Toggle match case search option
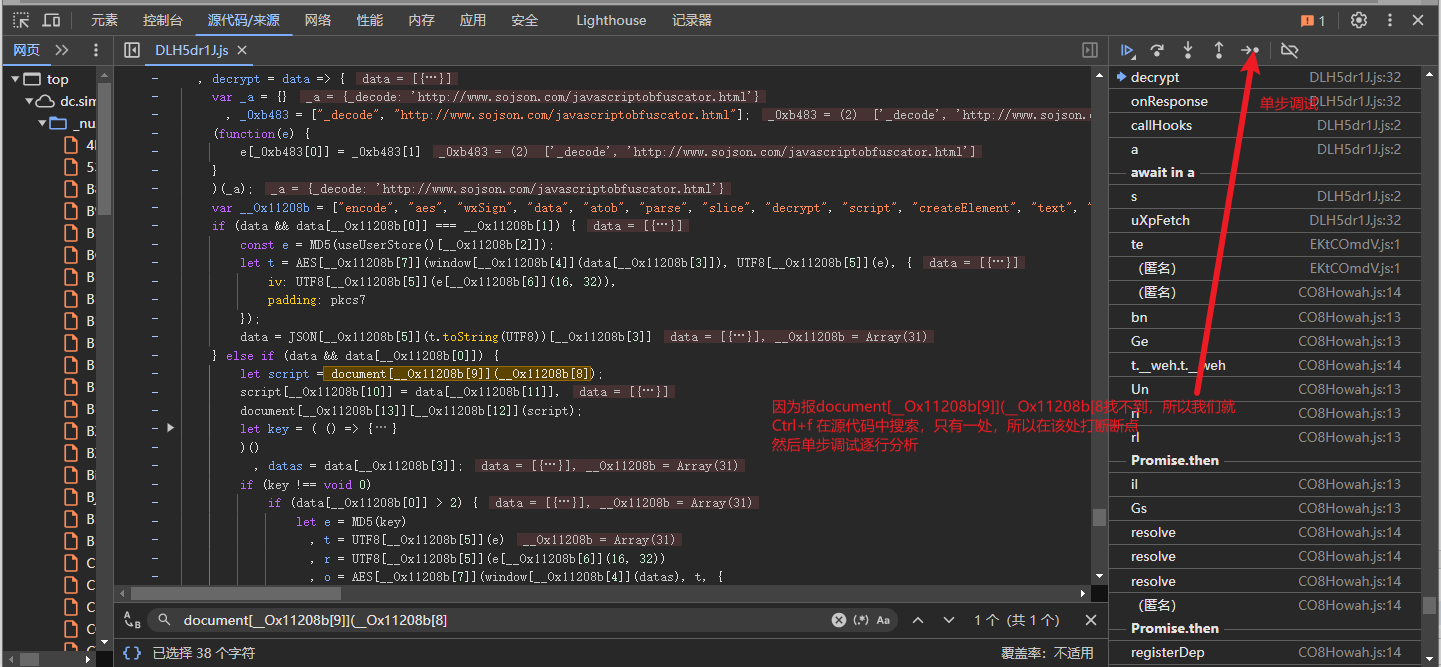The image size is (1441, 667). click(x=884, y=620)
